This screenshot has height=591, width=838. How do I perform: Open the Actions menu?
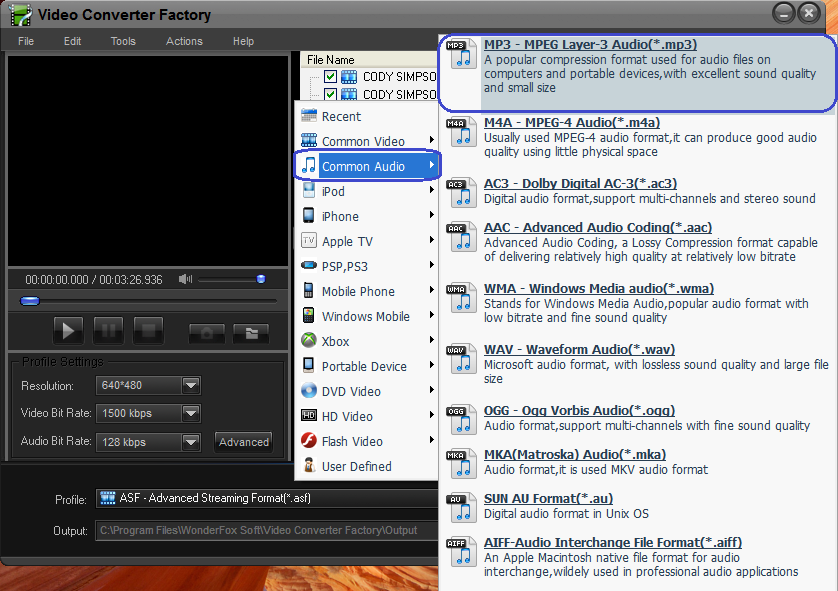click(184, 41)
